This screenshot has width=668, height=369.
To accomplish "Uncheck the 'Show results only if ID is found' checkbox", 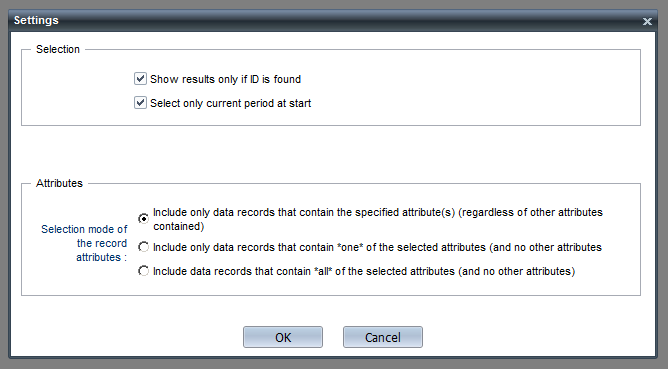I will pos(141,79).
